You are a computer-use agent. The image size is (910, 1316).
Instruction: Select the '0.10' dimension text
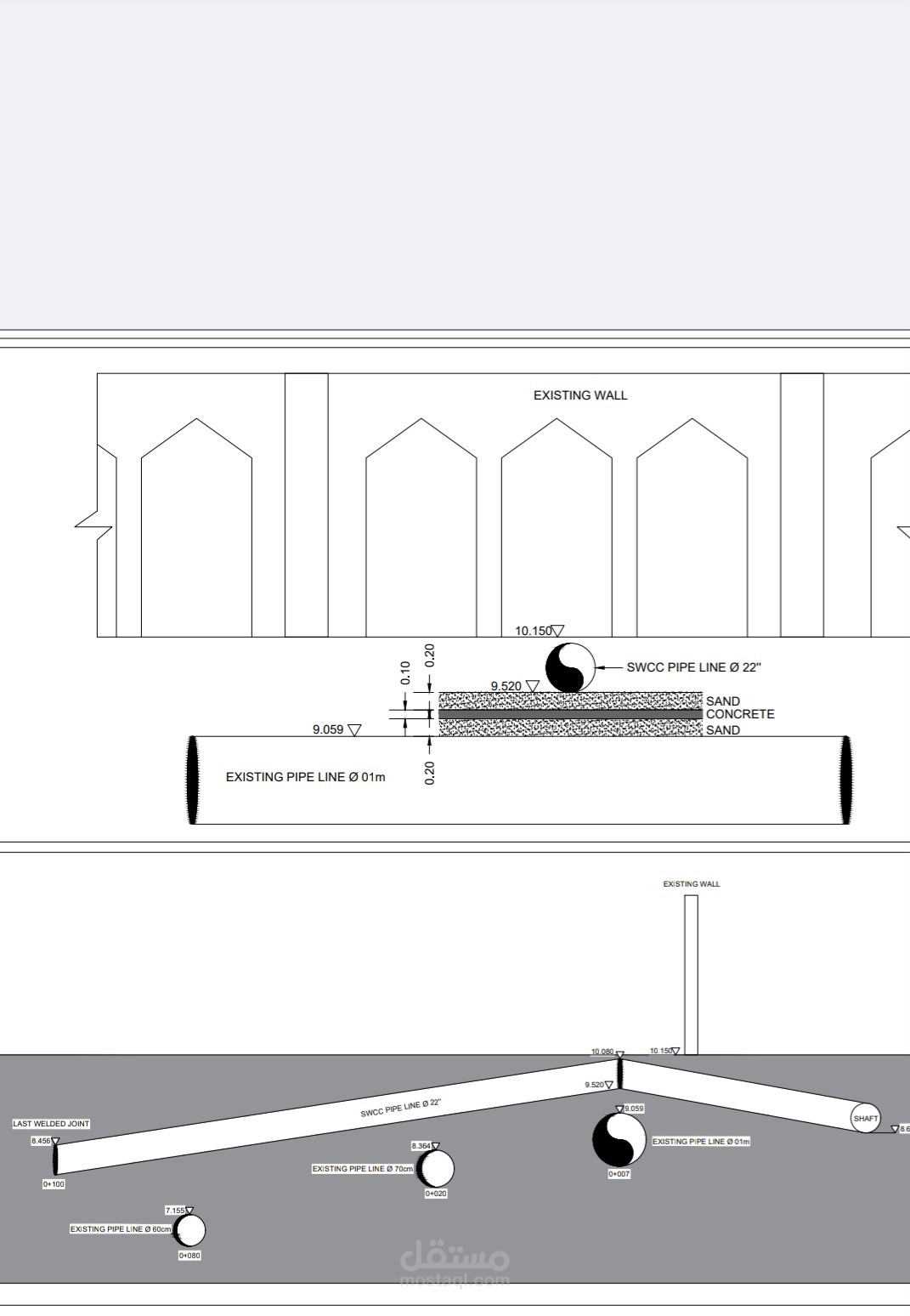405,672
